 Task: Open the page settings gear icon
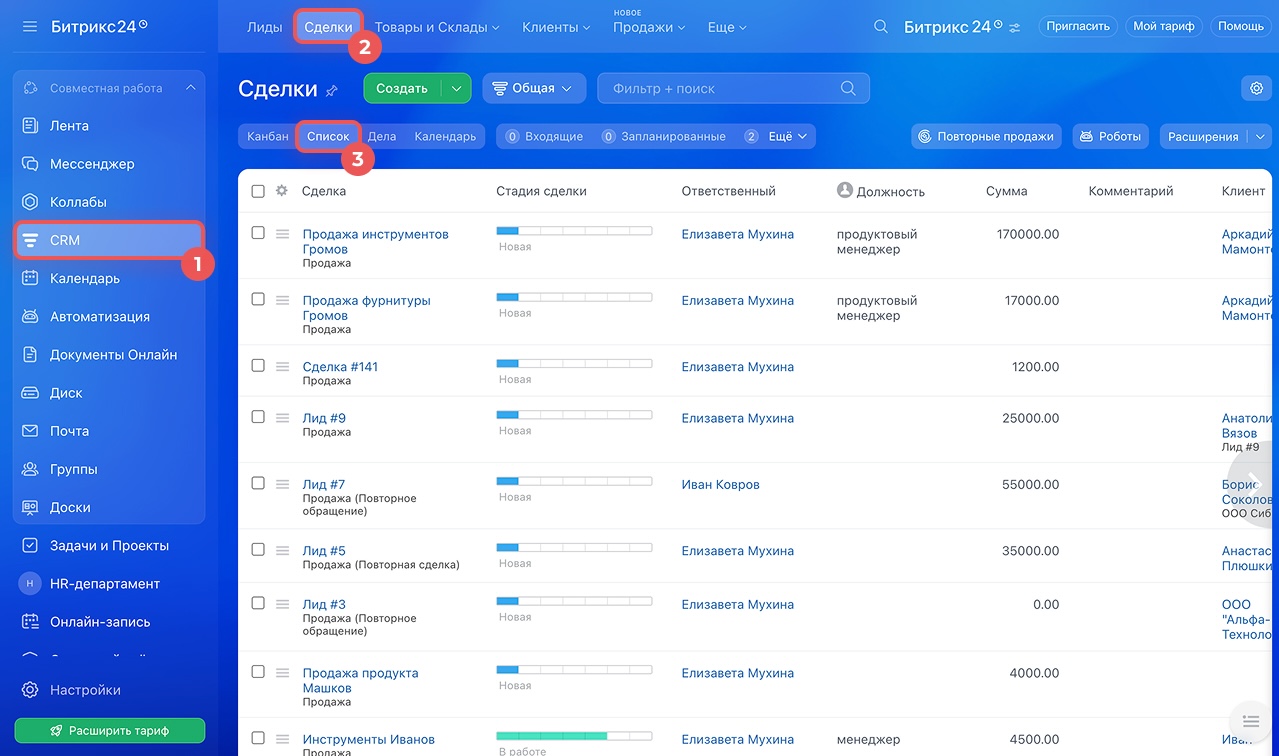pos(1256,89)
